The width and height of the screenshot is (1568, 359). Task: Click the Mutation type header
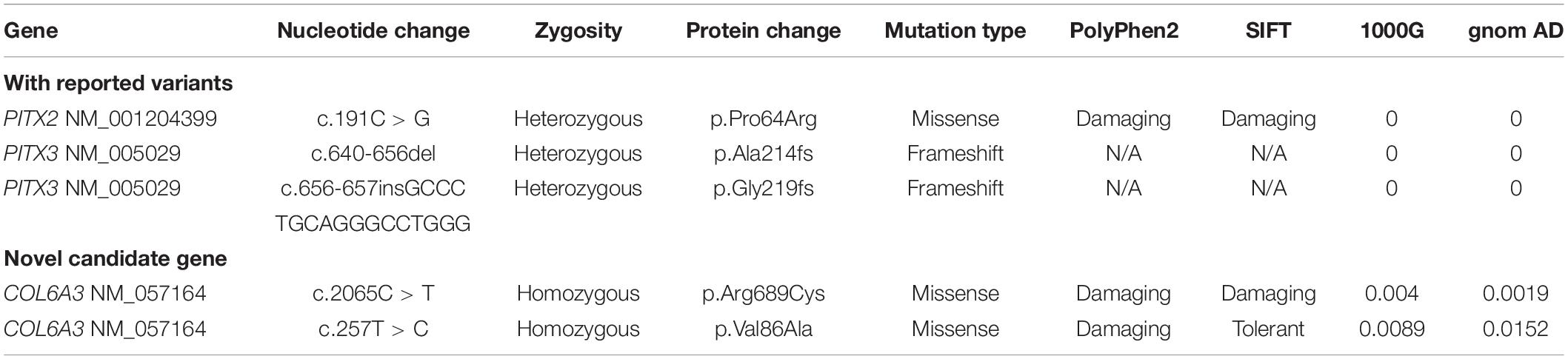click(955, 31)
